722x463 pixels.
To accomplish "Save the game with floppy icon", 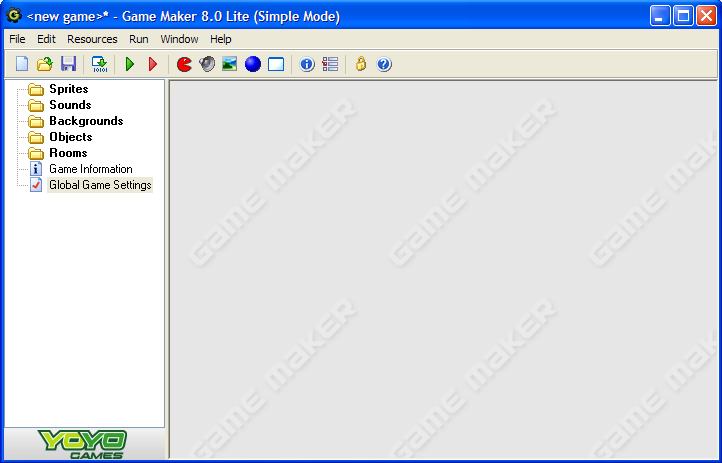I will (68, 64).
